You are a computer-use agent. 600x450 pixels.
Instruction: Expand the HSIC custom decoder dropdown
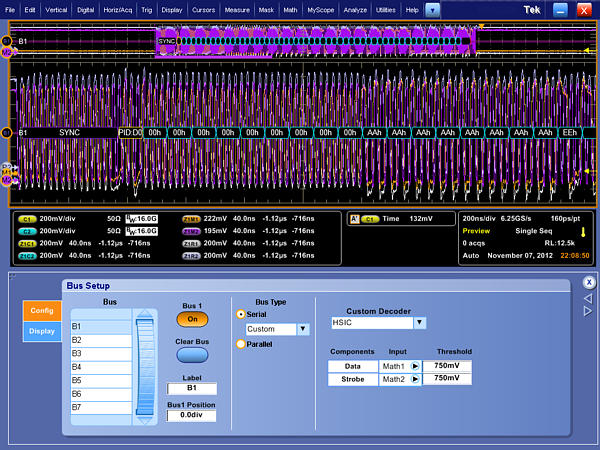(420, 323)
